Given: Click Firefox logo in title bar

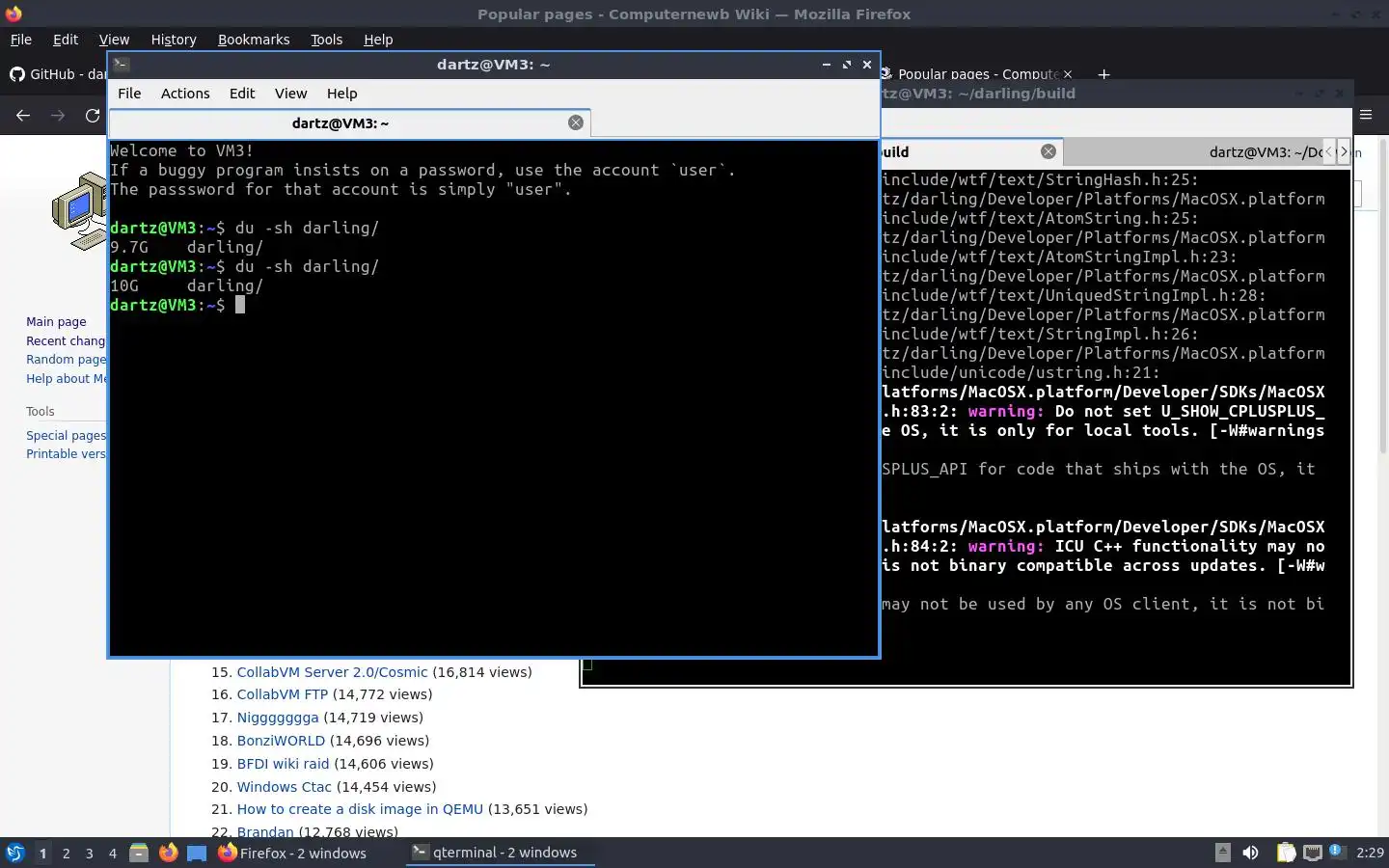Looking at the screenshot, I should pos(14,14).
